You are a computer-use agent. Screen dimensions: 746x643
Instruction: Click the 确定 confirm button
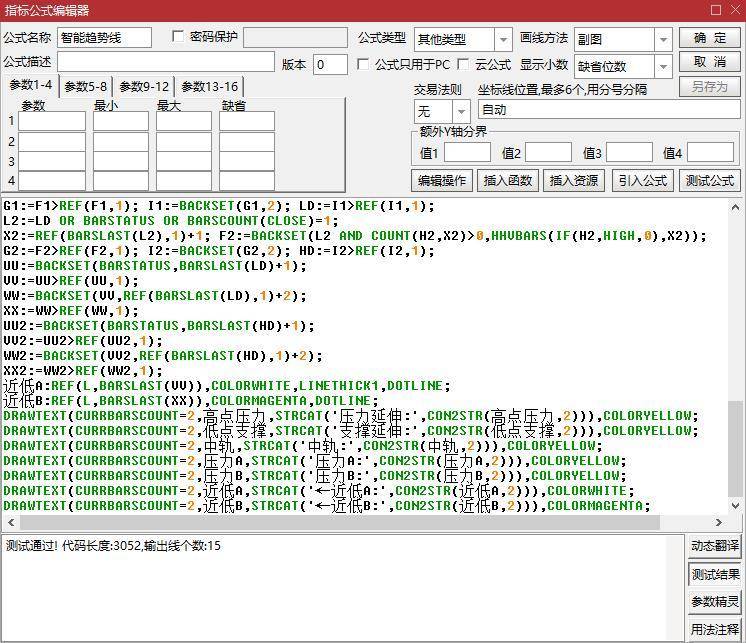click(709, 38)
